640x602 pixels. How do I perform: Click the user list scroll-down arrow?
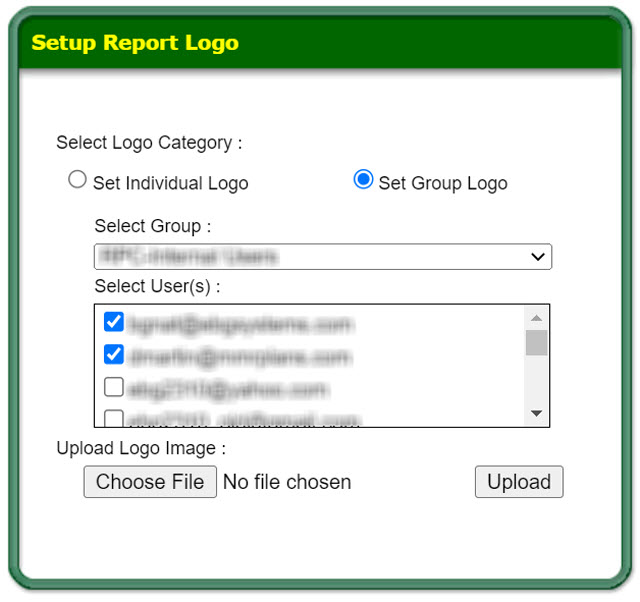(x=537, y=413)
